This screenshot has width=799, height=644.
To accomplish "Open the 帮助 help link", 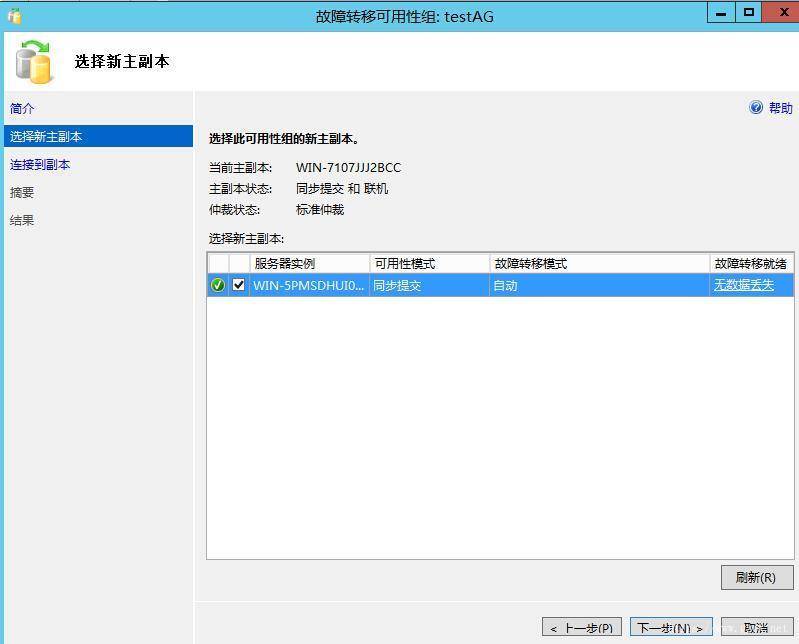I will (x=780, y=108).
